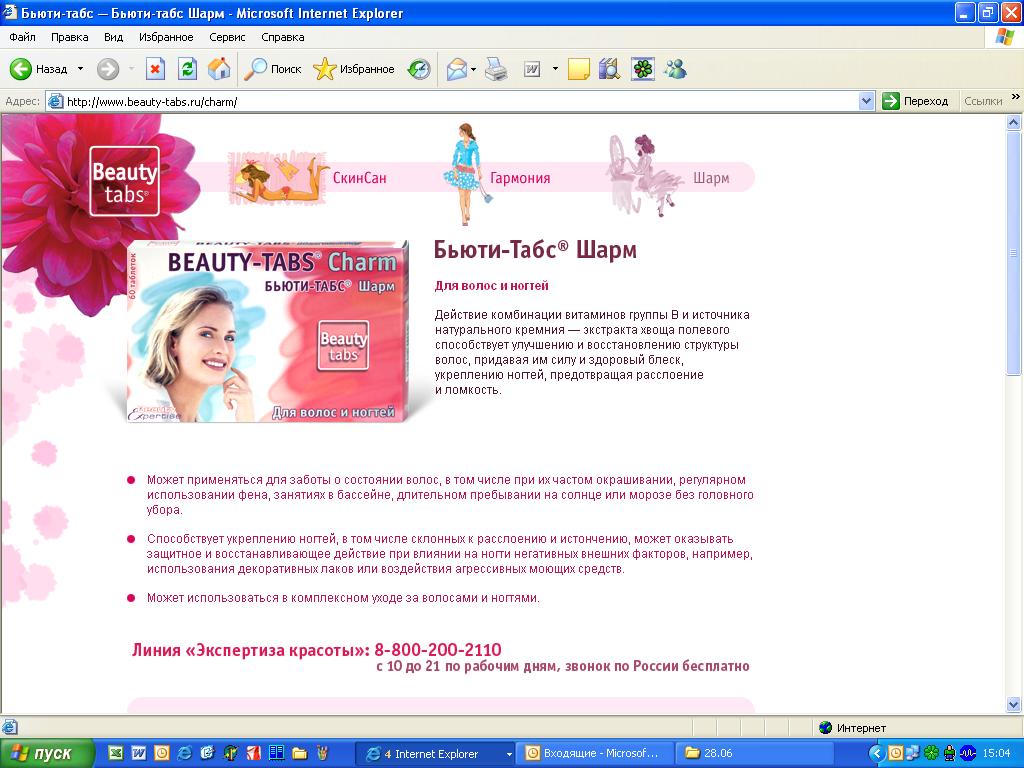Print the page using printer icon
This screenshot has height=768, width=1024.
tap(496, 69)
